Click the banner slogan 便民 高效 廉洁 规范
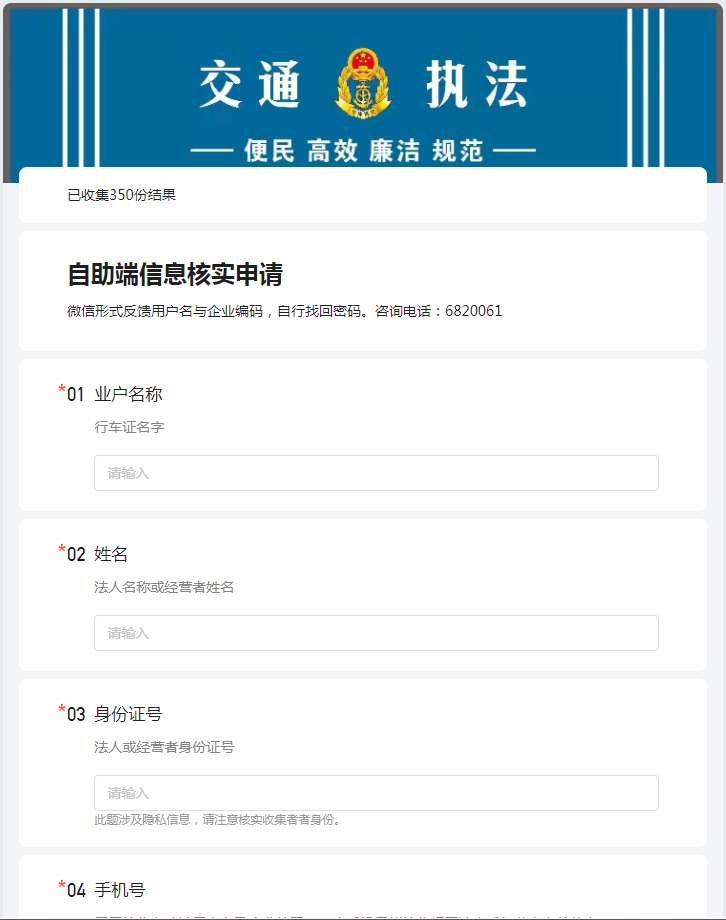The height and width of the screenshot is (920, 726). tap(363, 151)
